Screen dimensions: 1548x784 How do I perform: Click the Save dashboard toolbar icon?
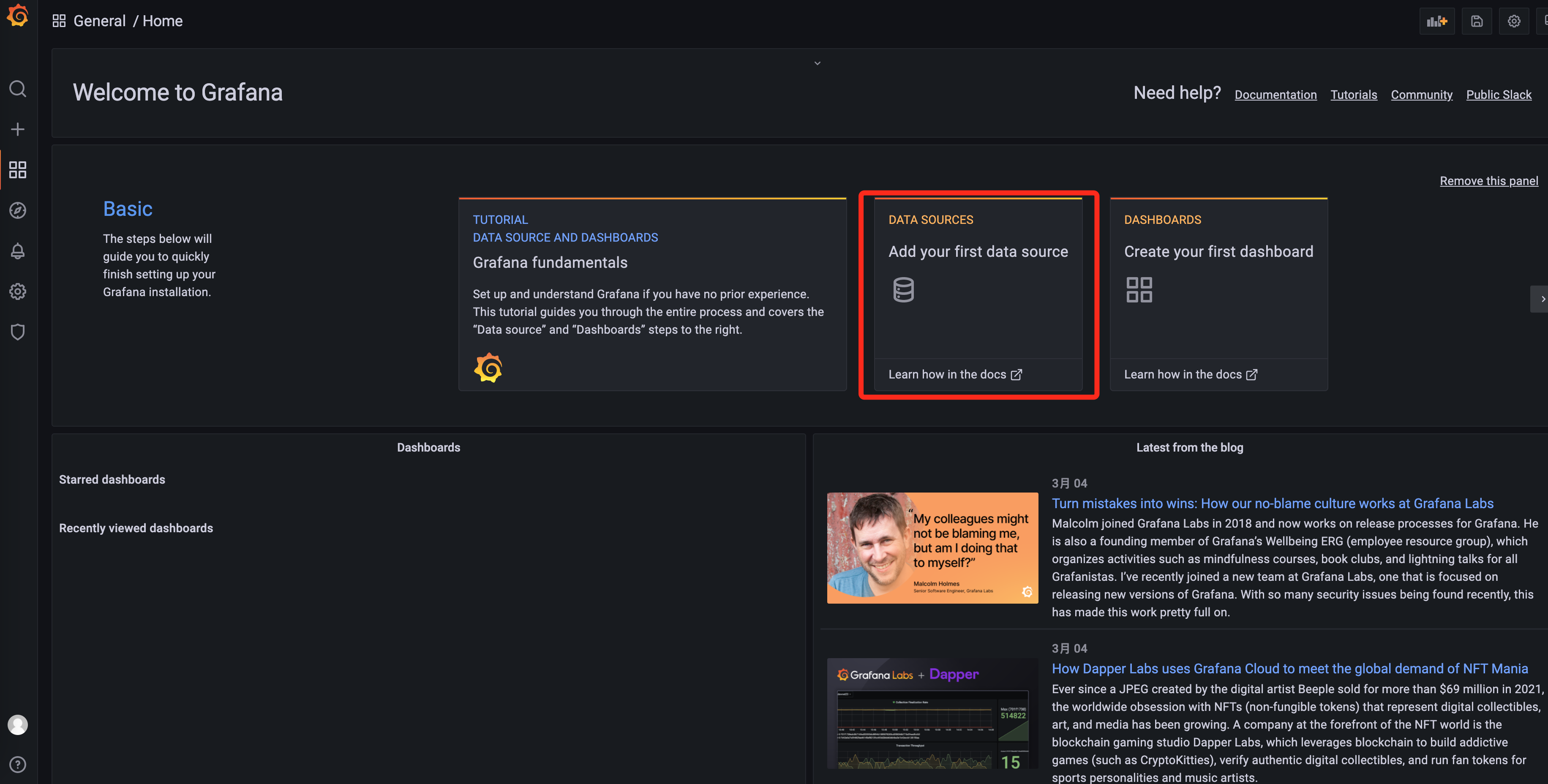1477,21
